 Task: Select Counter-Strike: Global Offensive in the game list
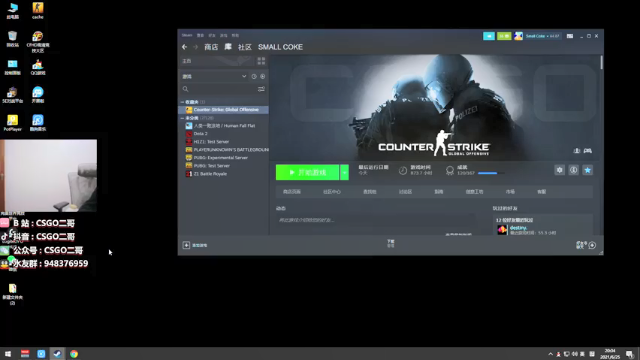click(x=223, y=110)
